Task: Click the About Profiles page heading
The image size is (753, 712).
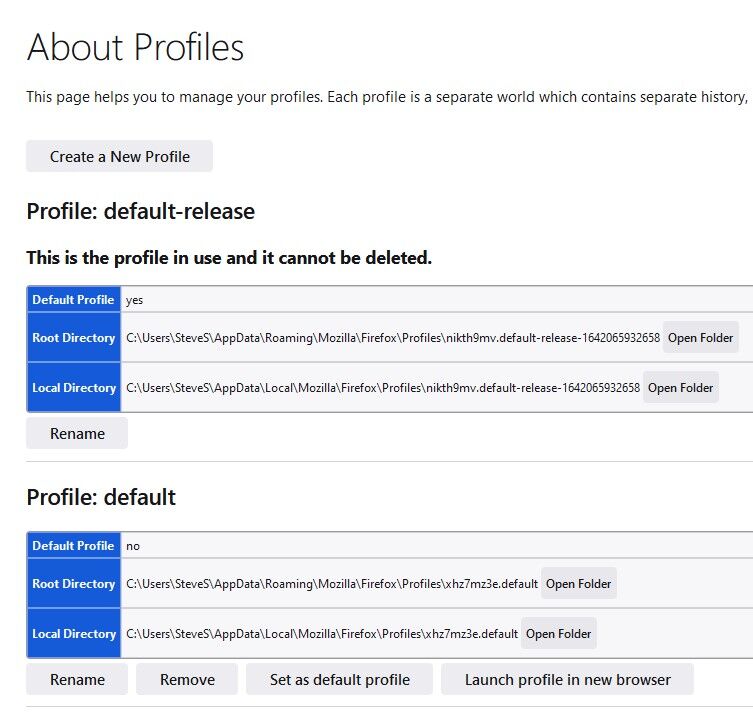Action: [135, 47]
